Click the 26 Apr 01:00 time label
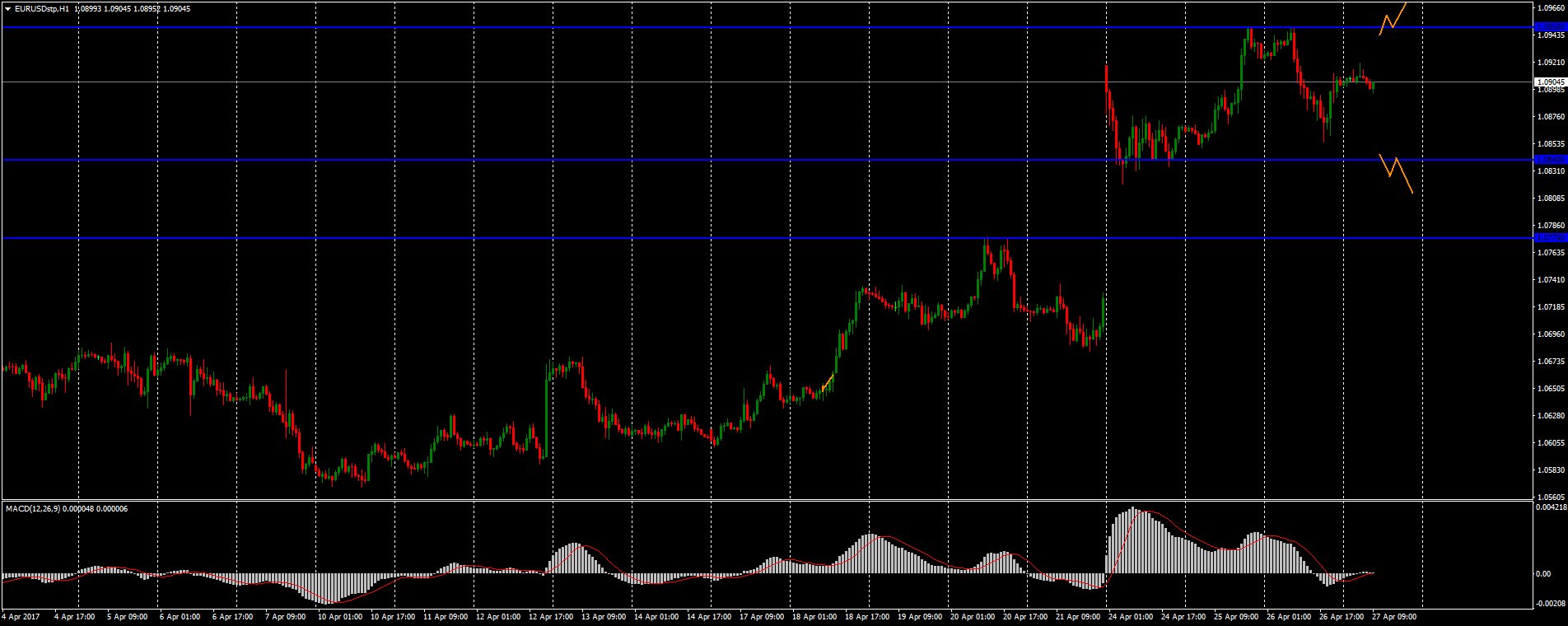Screen dimensions: 1568x626 [x=1289, y=616]
